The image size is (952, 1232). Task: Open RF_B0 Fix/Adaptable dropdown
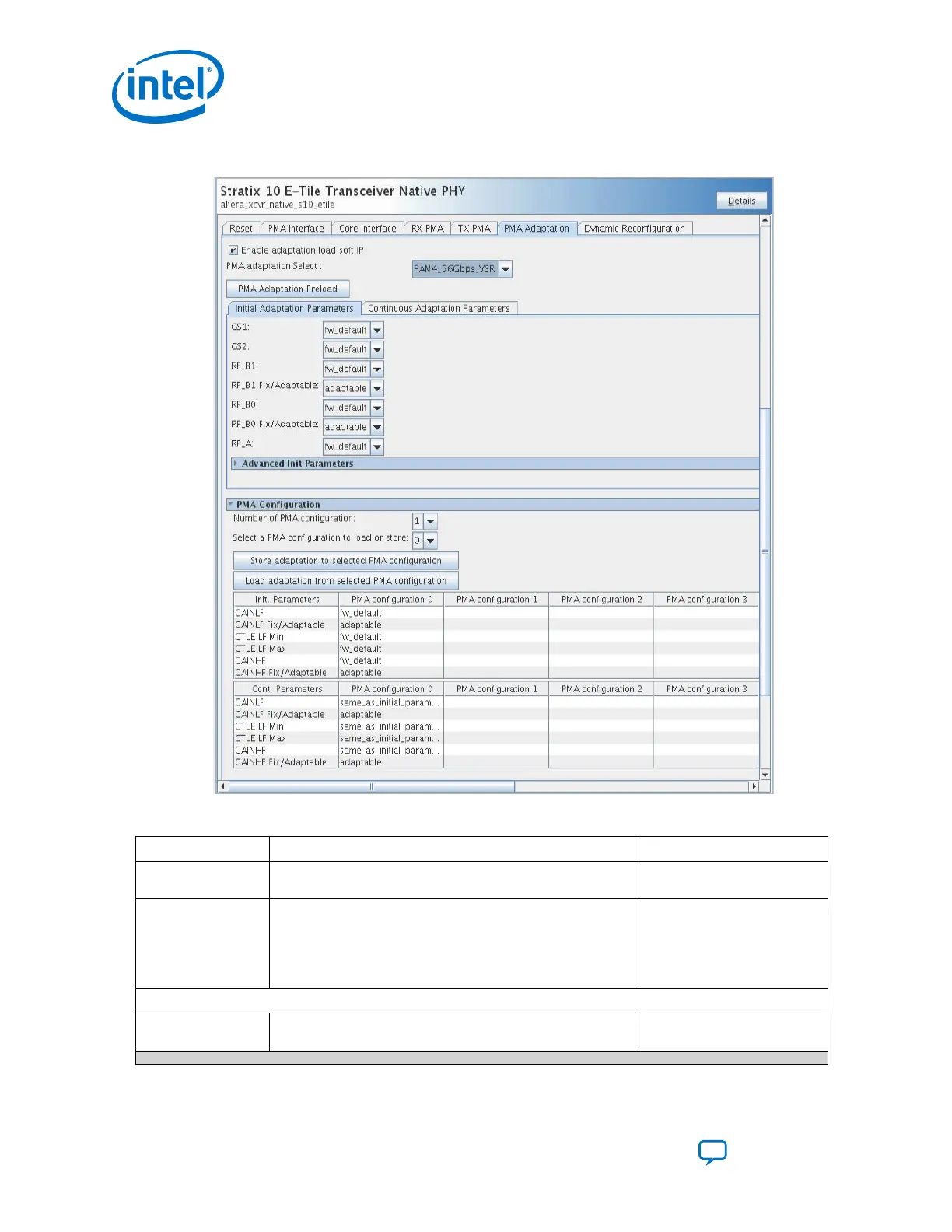point(353,427)
